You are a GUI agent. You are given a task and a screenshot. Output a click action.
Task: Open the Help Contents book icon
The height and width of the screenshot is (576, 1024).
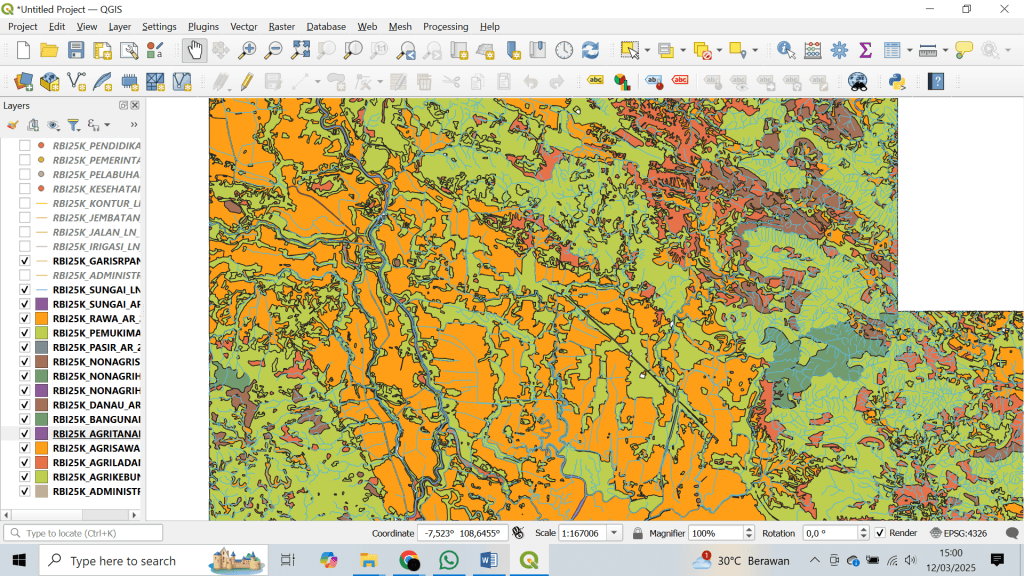[x=936, y=82]
